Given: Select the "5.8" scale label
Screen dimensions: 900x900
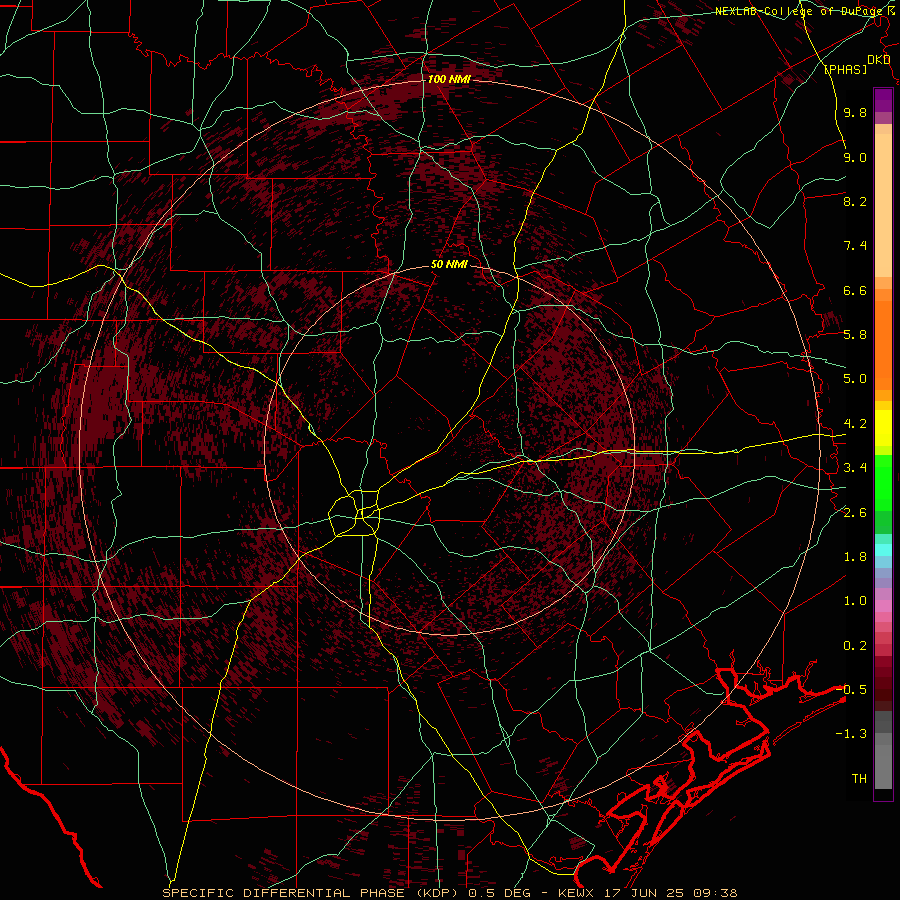Looking at the screenshot, I should coord(855,335).
